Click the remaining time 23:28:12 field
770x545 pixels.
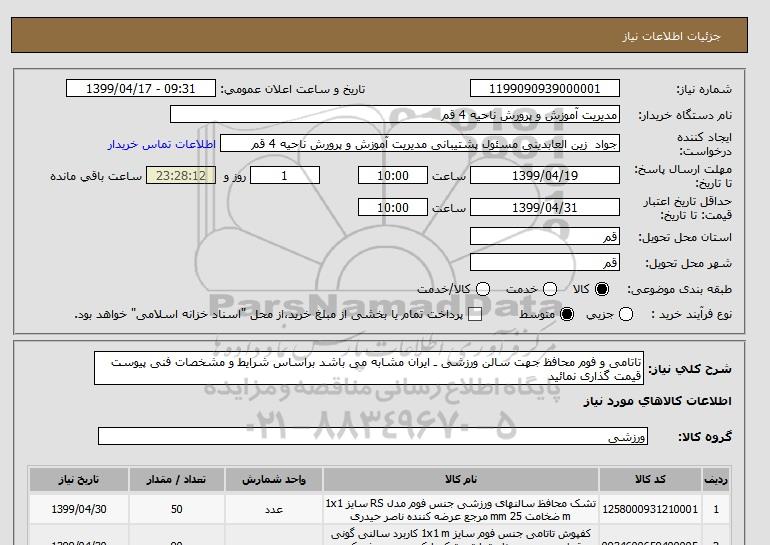(x=181, y=175)
